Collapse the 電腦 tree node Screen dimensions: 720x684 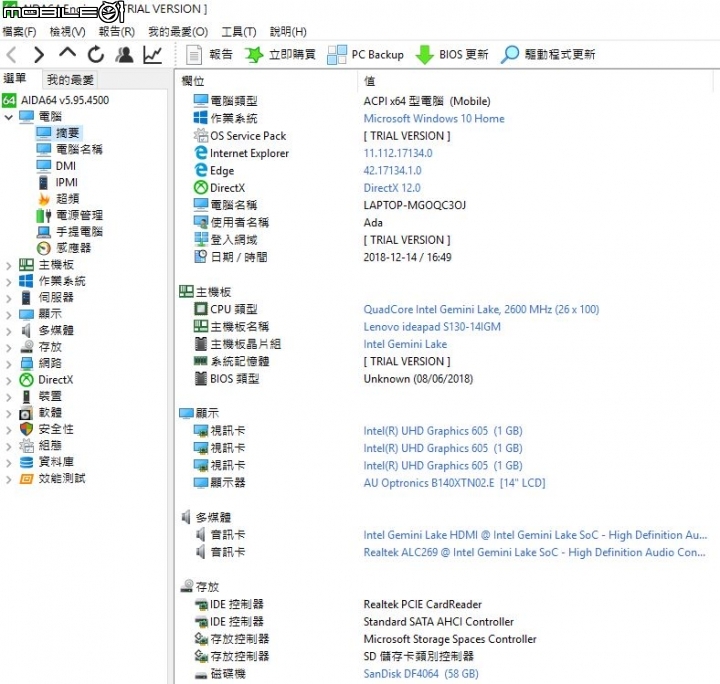(x=8, y=117)
